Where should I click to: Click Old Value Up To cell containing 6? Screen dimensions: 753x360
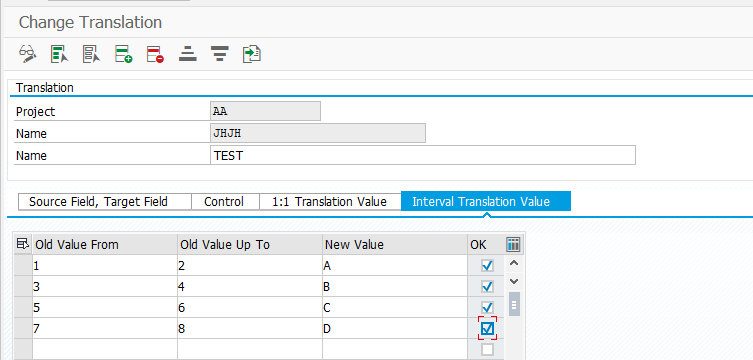(250, 307)
